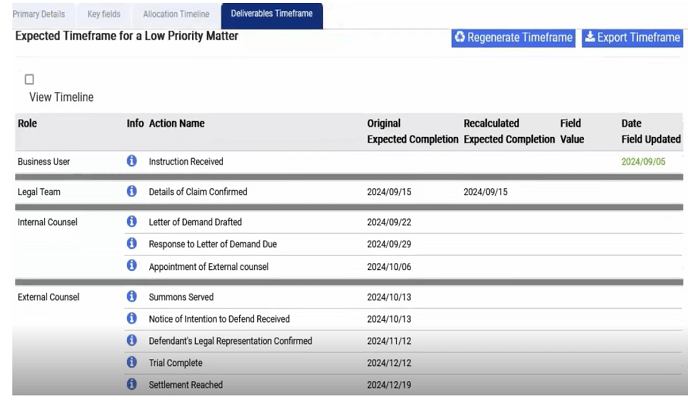The height and width of the screenshot is (400, 688).
Task: Show info for Response to Letter of Demand Due
Action: 132,243
